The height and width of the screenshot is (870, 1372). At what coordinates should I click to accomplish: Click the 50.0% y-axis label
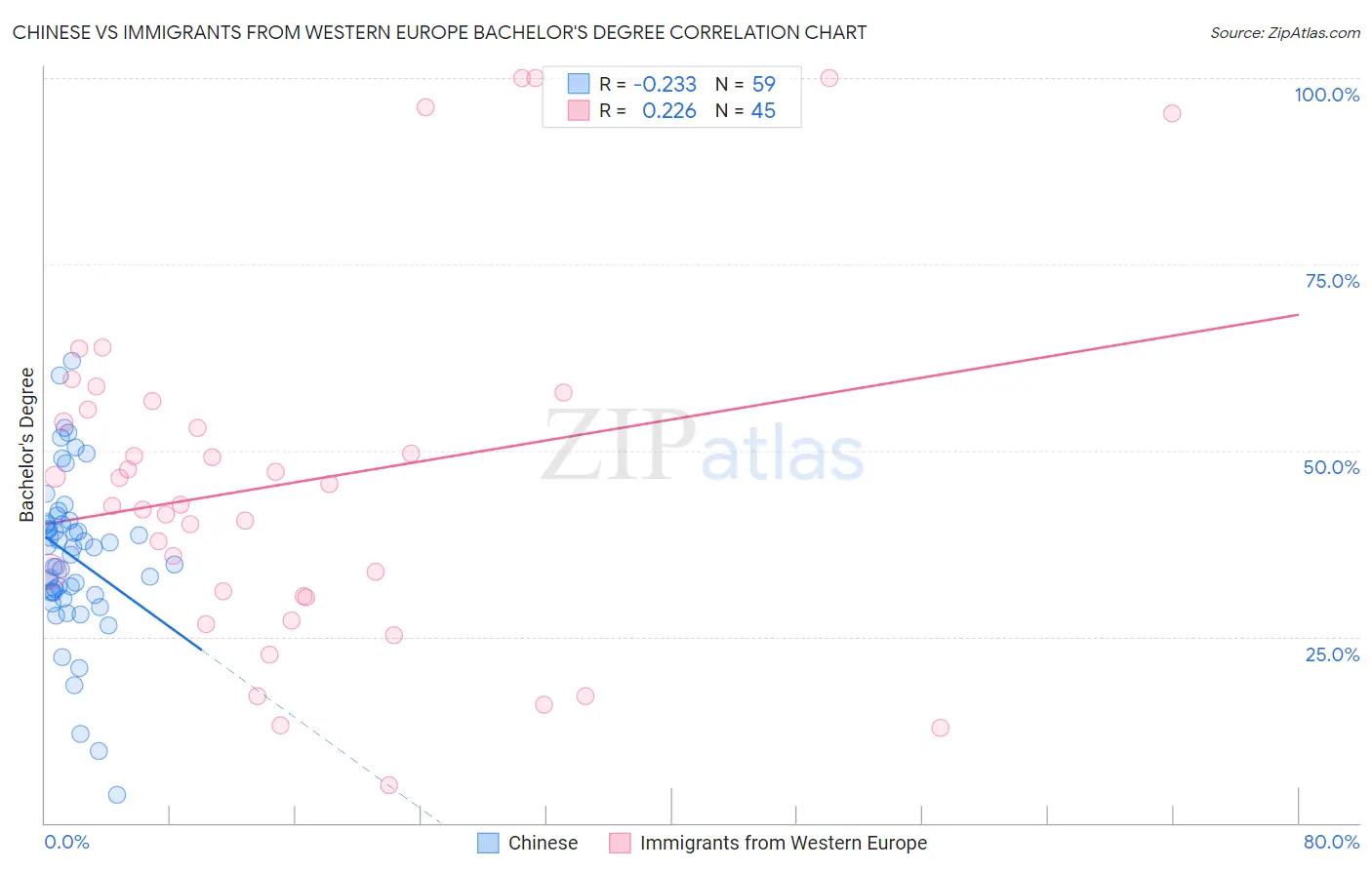(x=1332, y=467)
